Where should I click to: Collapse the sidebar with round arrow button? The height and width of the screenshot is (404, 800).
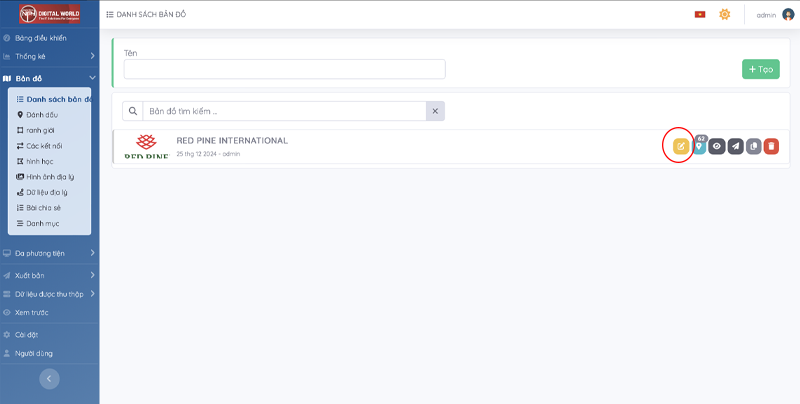click(x=49, y=378)
